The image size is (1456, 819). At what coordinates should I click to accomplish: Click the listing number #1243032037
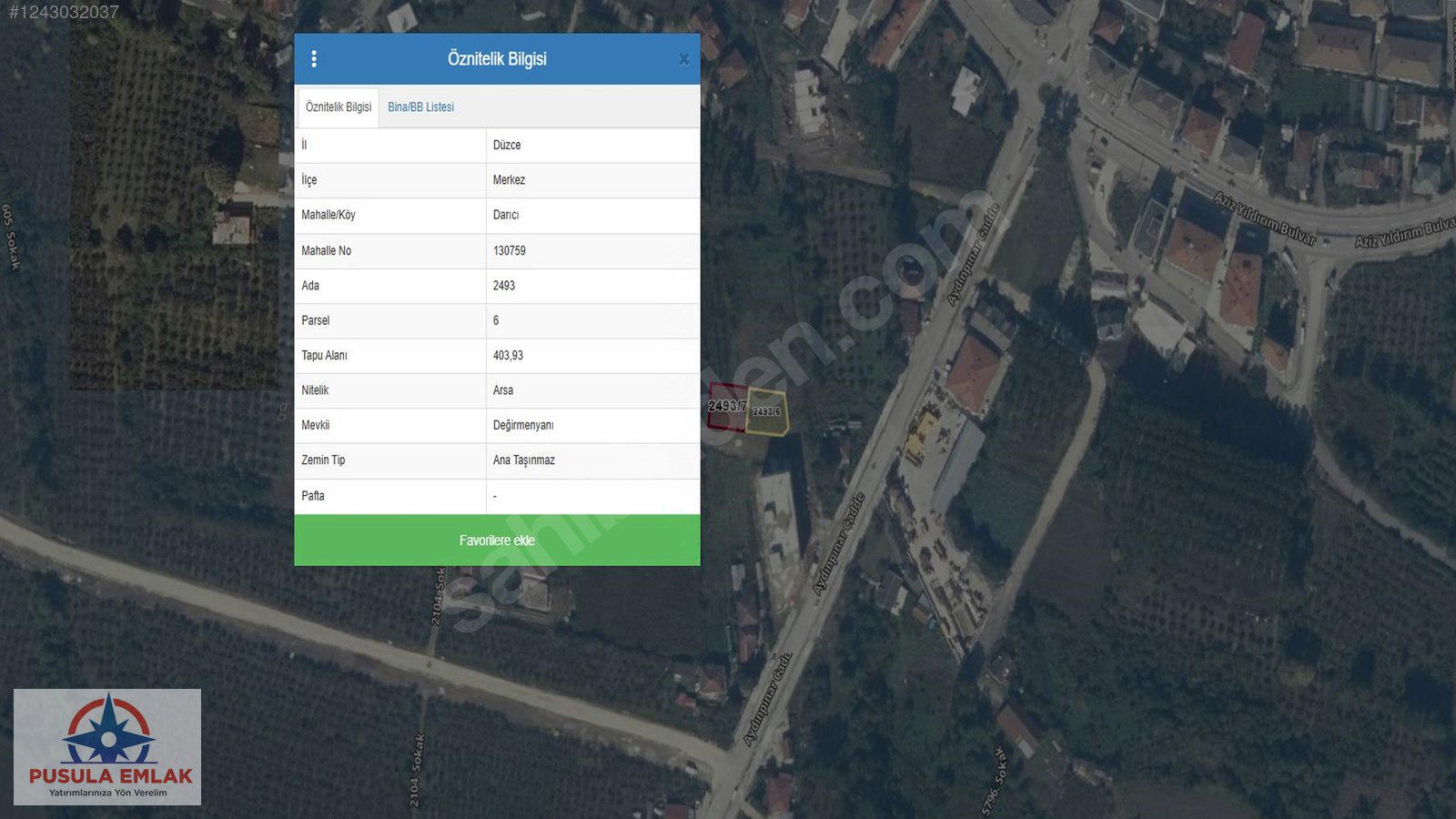(64, 12)
